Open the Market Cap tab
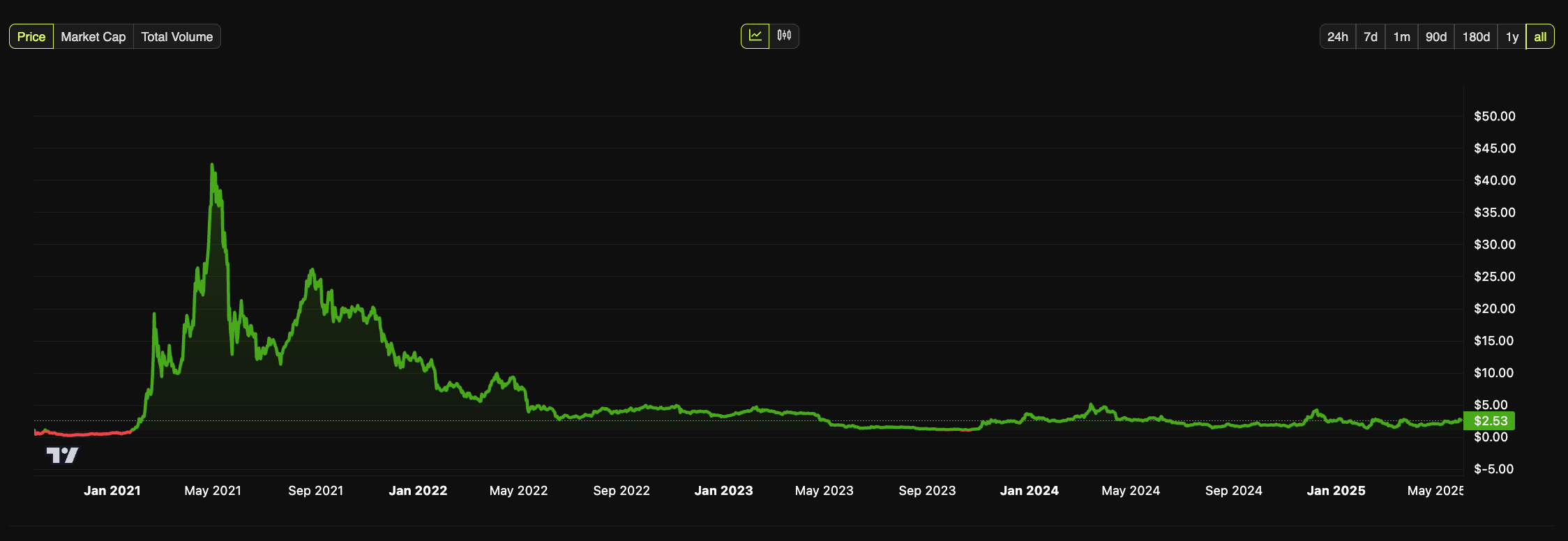This screenshot has width=1568, height=541. [93, 37]
